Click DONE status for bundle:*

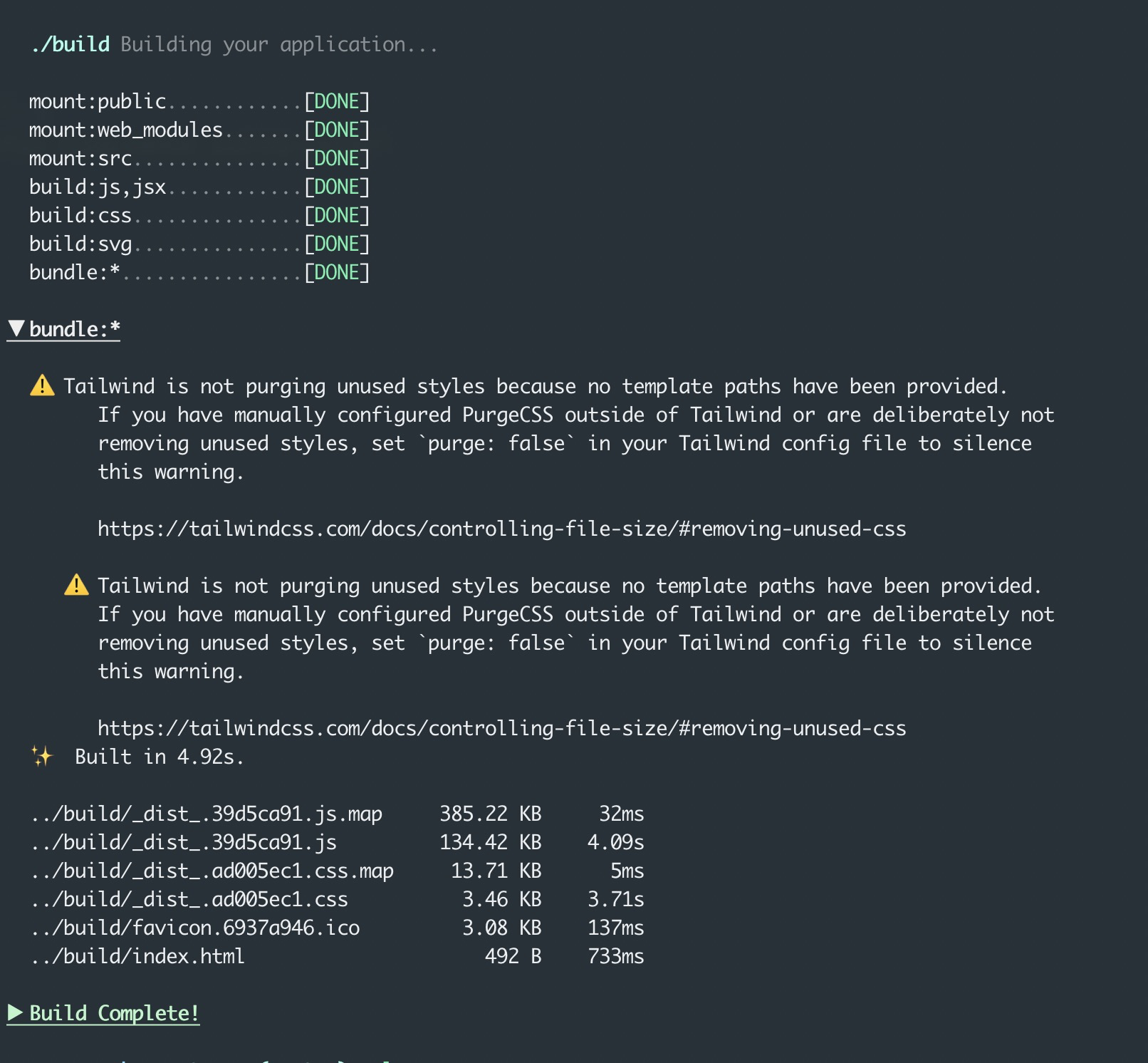pos(337,272)
